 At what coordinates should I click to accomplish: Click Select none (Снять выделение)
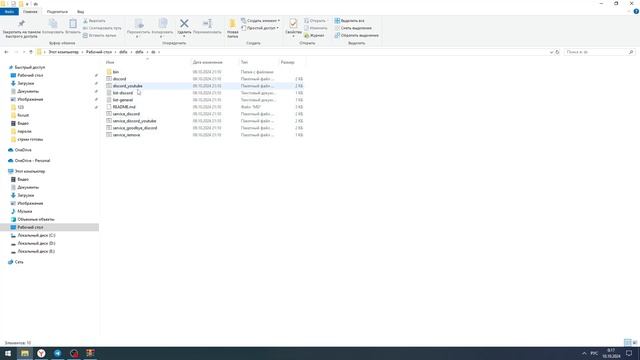pos(353,28)
